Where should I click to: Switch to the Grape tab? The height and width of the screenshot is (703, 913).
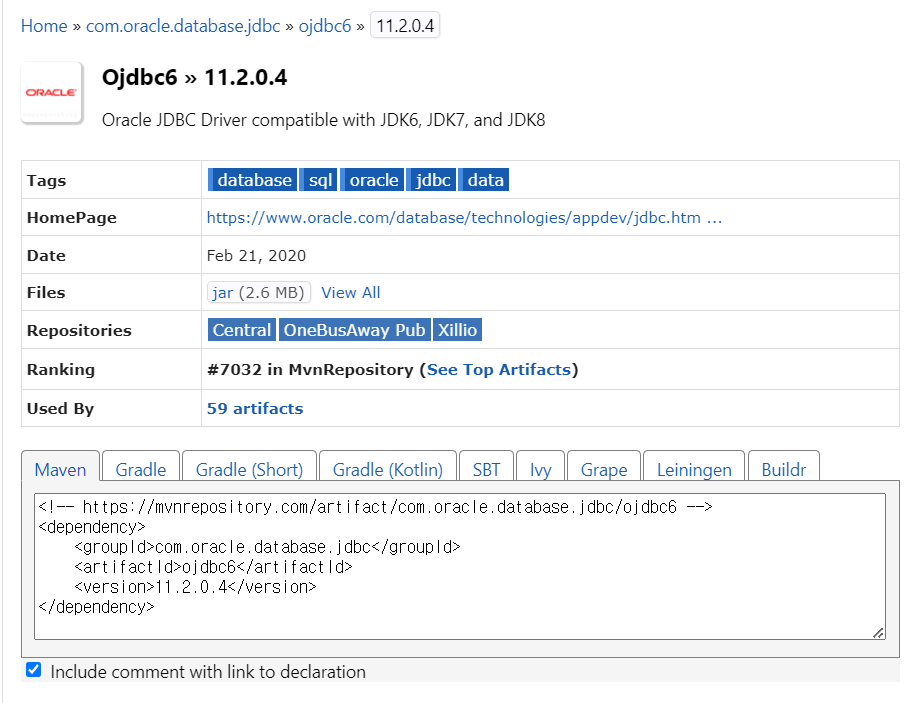click(604, 466)
